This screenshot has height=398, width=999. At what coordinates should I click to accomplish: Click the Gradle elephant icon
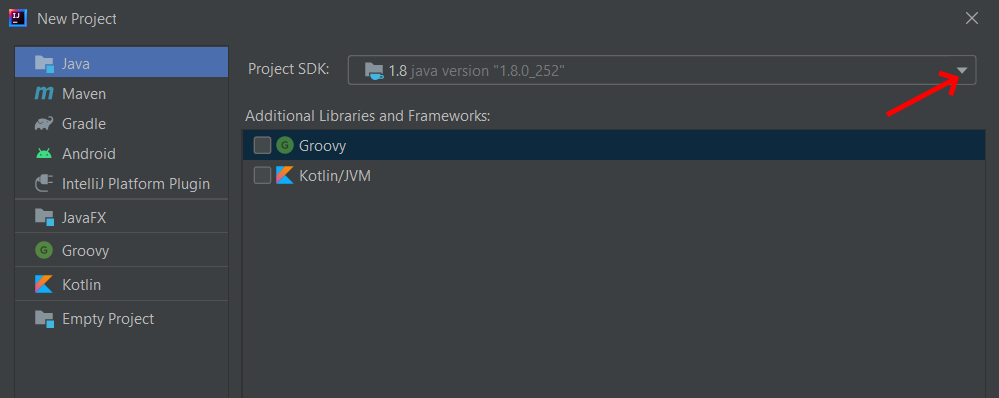pos(44,124)
